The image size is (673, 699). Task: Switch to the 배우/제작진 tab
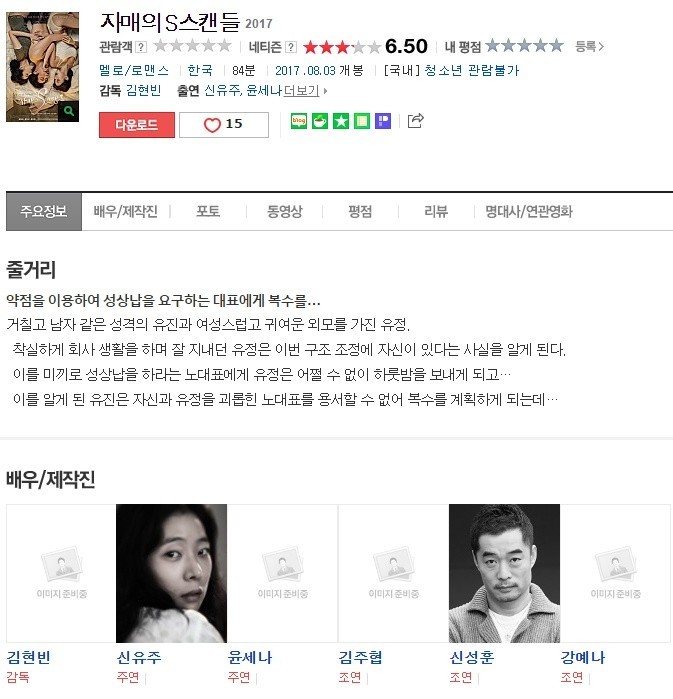[126, 211]
